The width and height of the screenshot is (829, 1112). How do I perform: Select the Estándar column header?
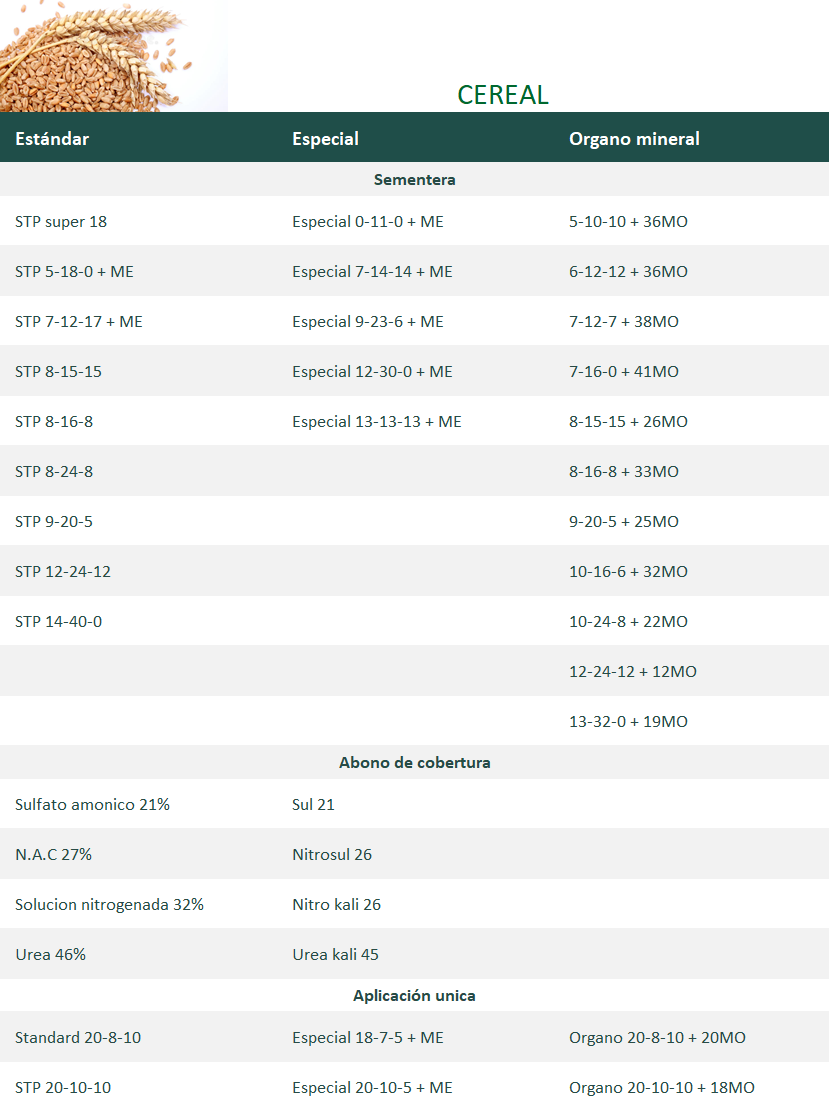[x=52, y=139]
